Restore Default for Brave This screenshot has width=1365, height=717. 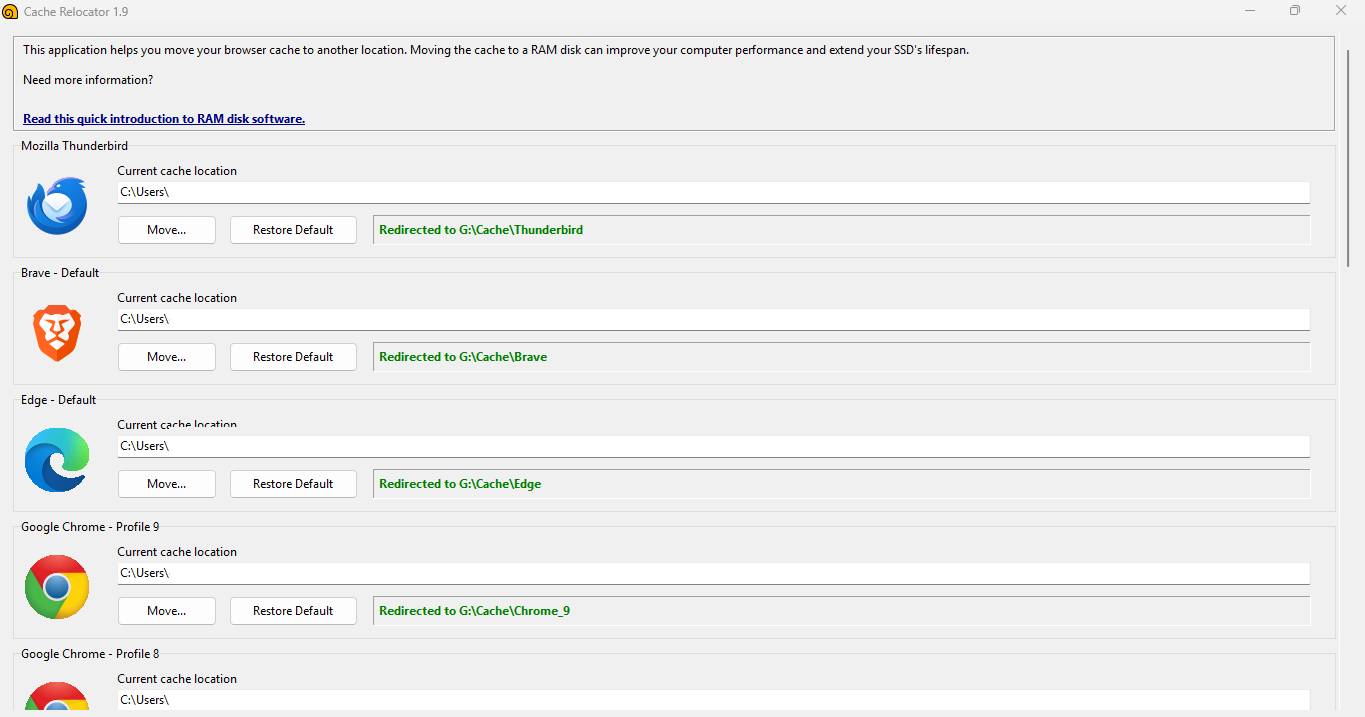click(293, 357)
